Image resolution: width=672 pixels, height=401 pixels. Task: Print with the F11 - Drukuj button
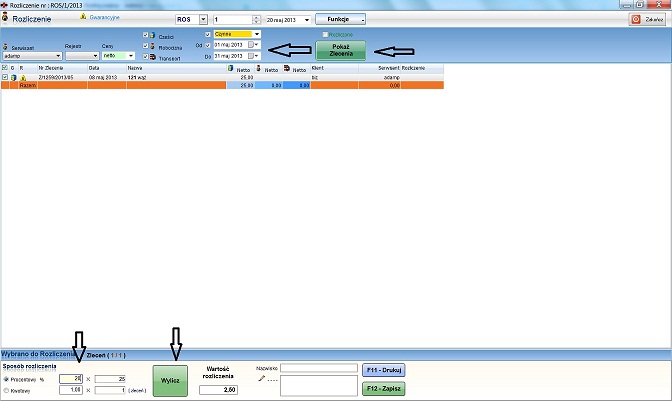click(x=384, y=370)
